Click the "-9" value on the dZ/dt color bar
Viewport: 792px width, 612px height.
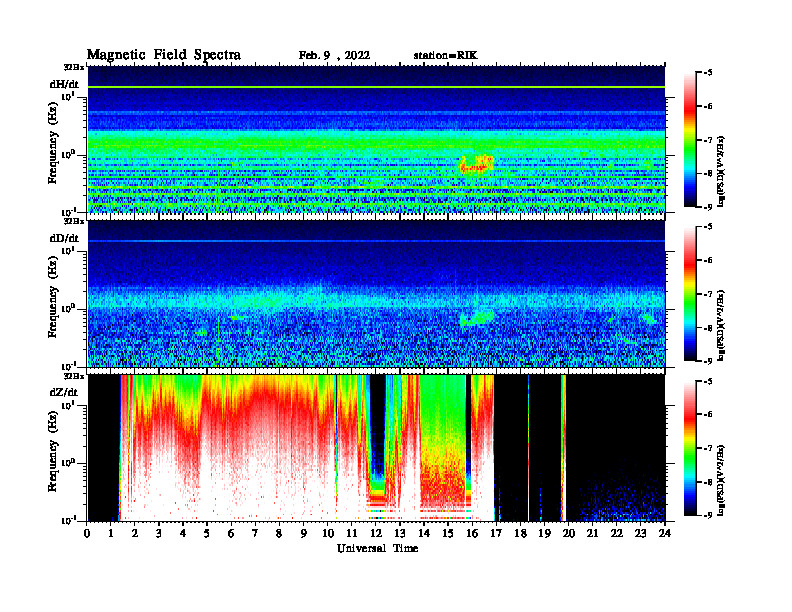707,515
